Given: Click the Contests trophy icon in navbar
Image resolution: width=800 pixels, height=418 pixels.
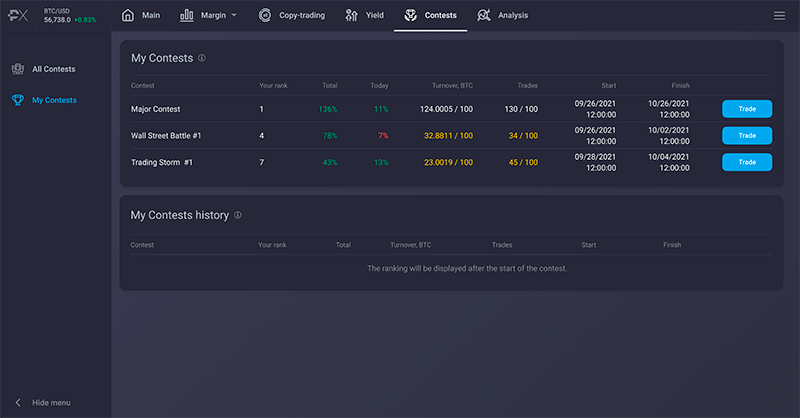Looking at the screenshot, I should pos(411,15).
